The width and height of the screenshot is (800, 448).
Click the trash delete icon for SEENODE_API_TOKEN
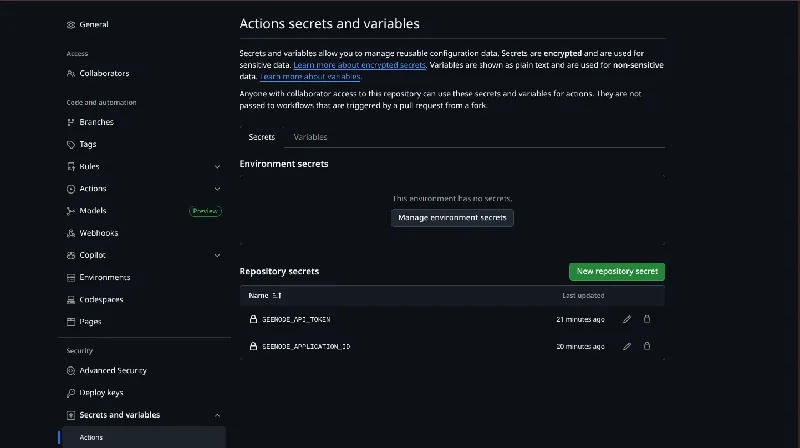click(647, 319)
